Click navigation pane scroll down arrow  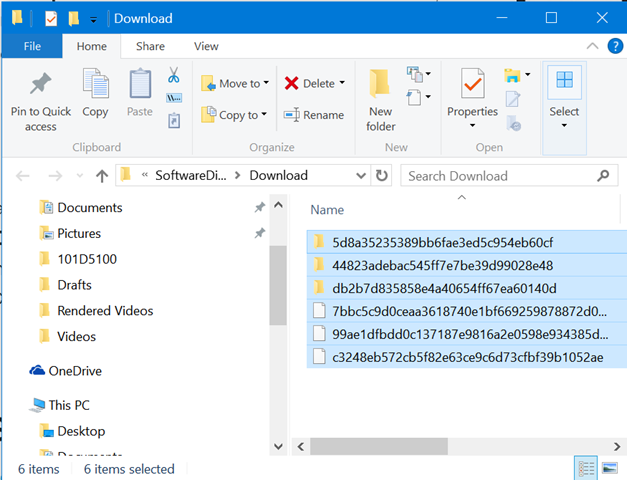pos(278,446)
